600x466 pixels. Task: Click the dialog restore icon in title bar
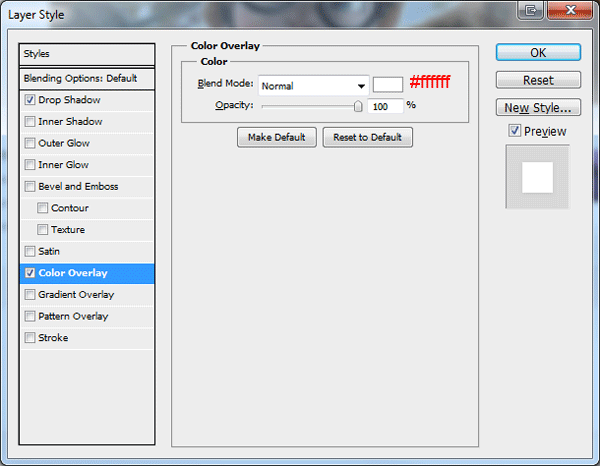530,10
